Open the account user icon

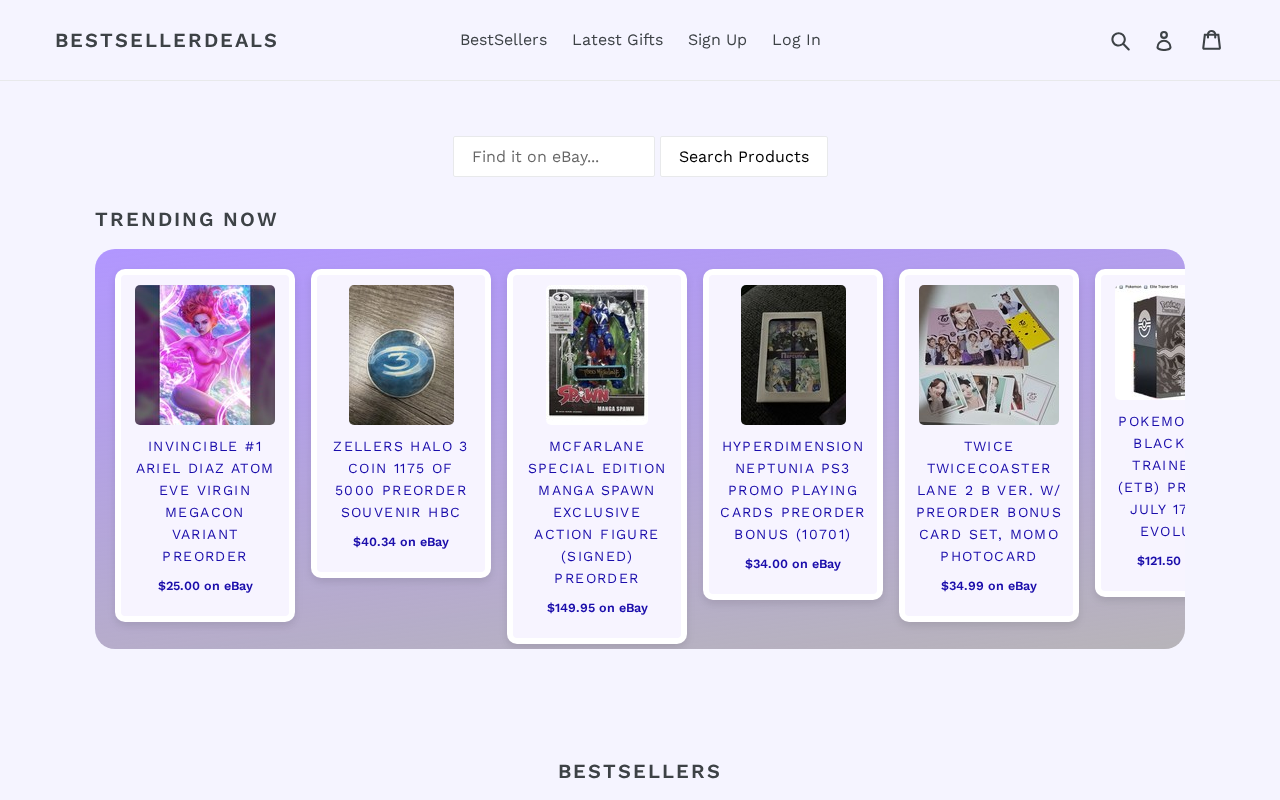point(1164,40)
